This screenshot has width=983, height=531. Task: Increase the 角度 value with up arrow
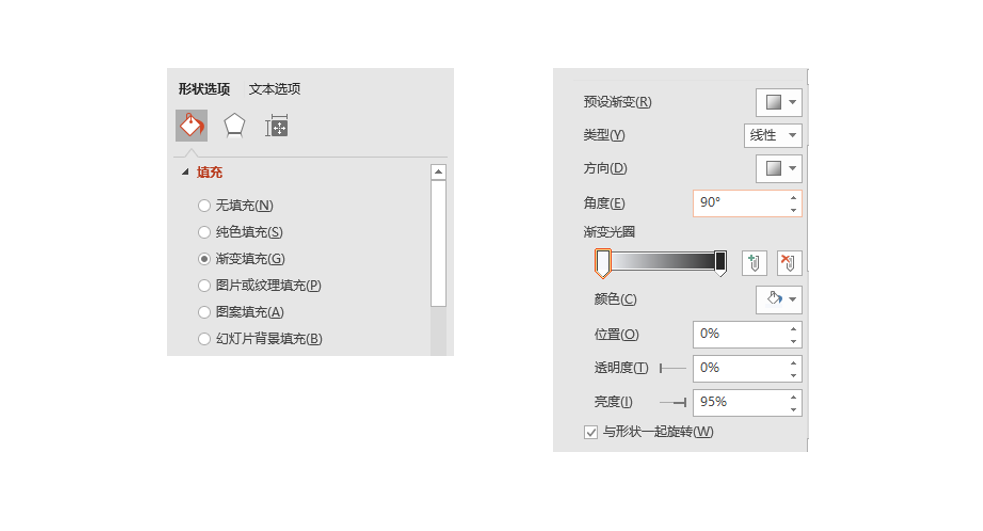point(794,197)
